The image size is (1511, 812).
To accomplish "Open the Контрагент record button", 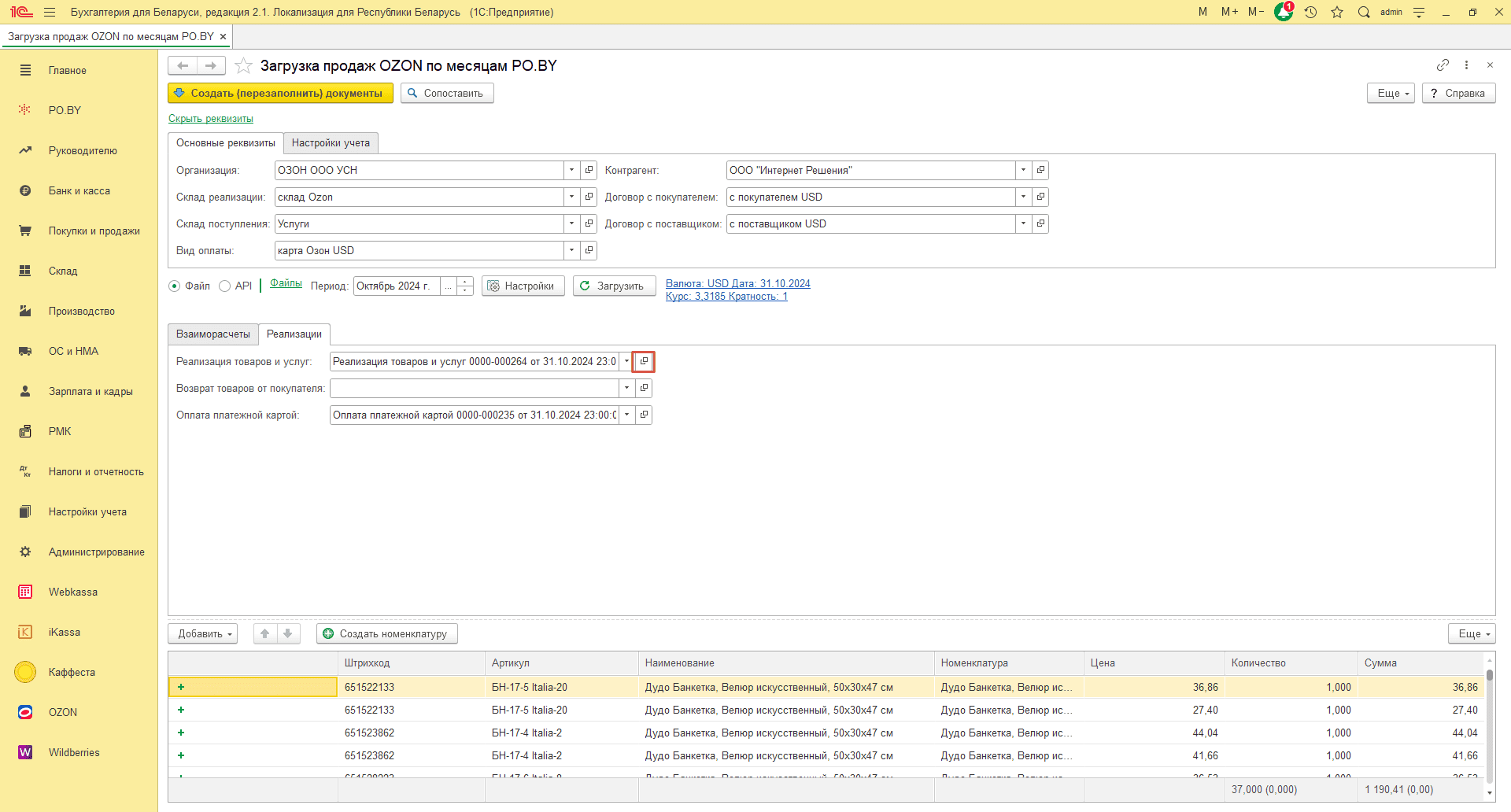I will tap(1040, 170).
